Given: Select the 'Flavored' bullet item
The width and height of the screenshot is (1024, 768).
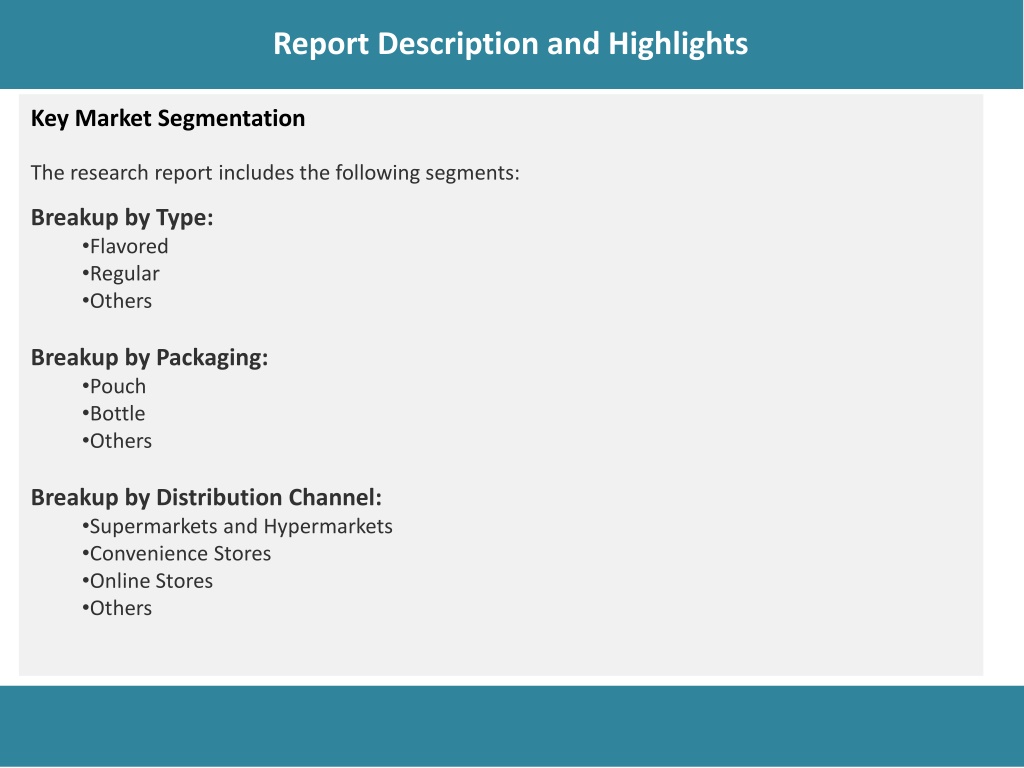Looking at the screenshot, I should (125, 246).
